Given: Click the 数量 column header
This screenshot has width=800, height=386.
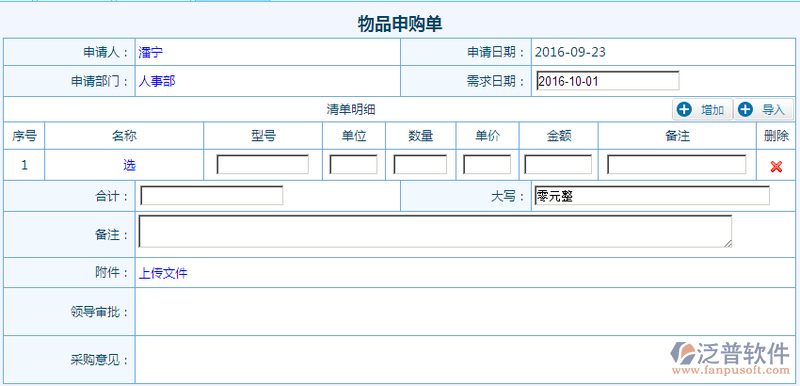Looking at the screenshot, I should click(421, 136).
